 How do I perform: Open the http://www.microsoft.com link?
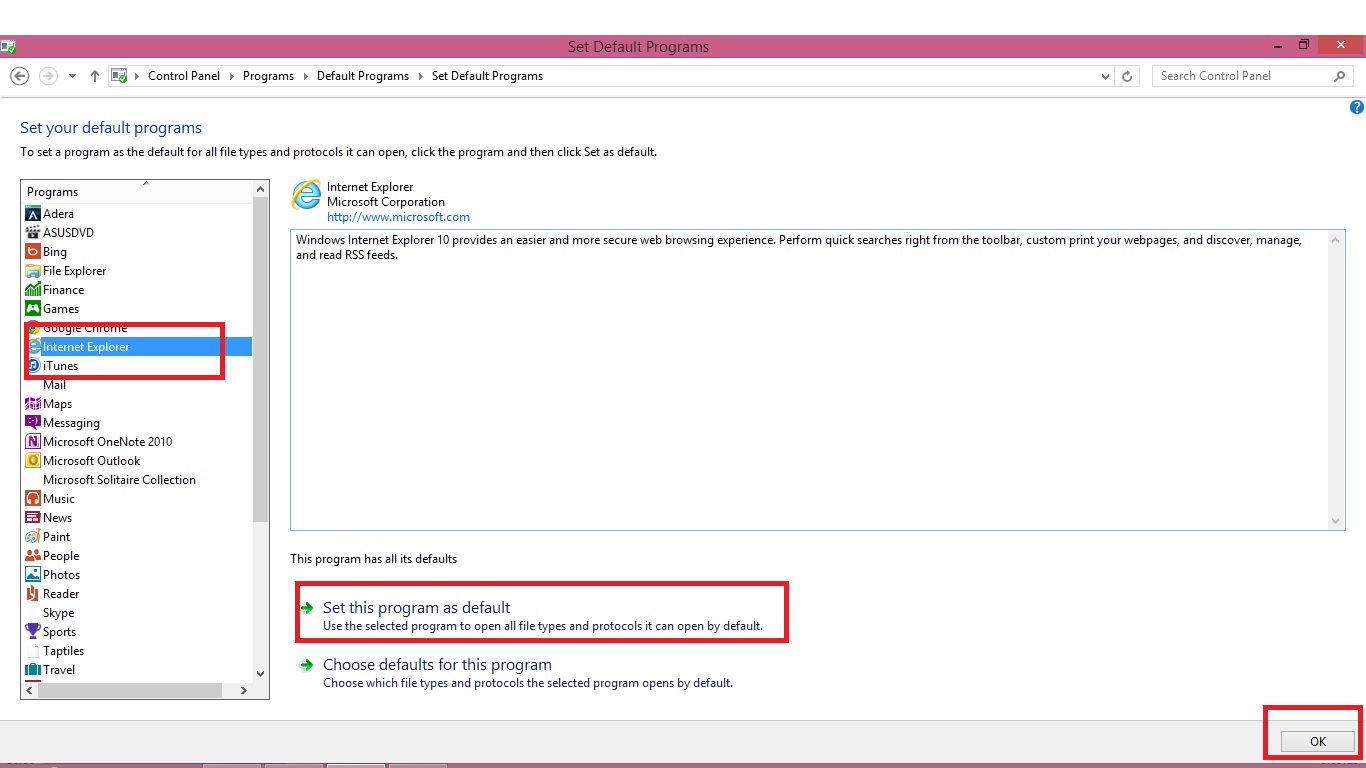(398, 217)
